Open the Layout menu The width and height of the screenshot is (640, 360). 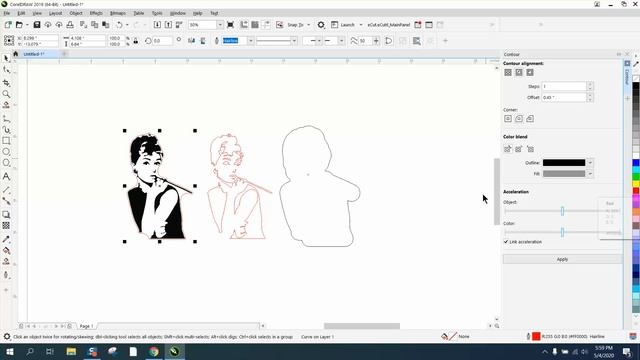56,13
